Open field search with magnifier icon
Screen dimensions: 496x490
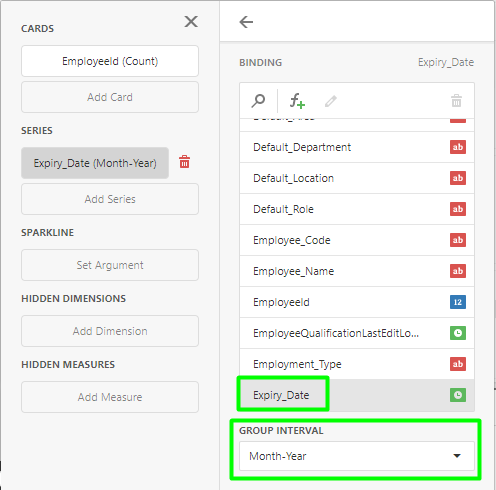click(258, 101)
